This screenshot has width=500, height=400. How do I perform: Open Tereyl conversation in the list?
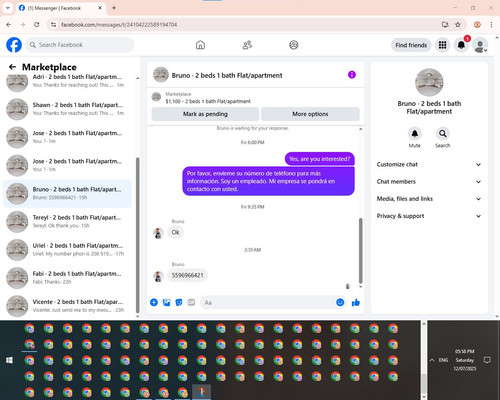click(x=68, y=221)
